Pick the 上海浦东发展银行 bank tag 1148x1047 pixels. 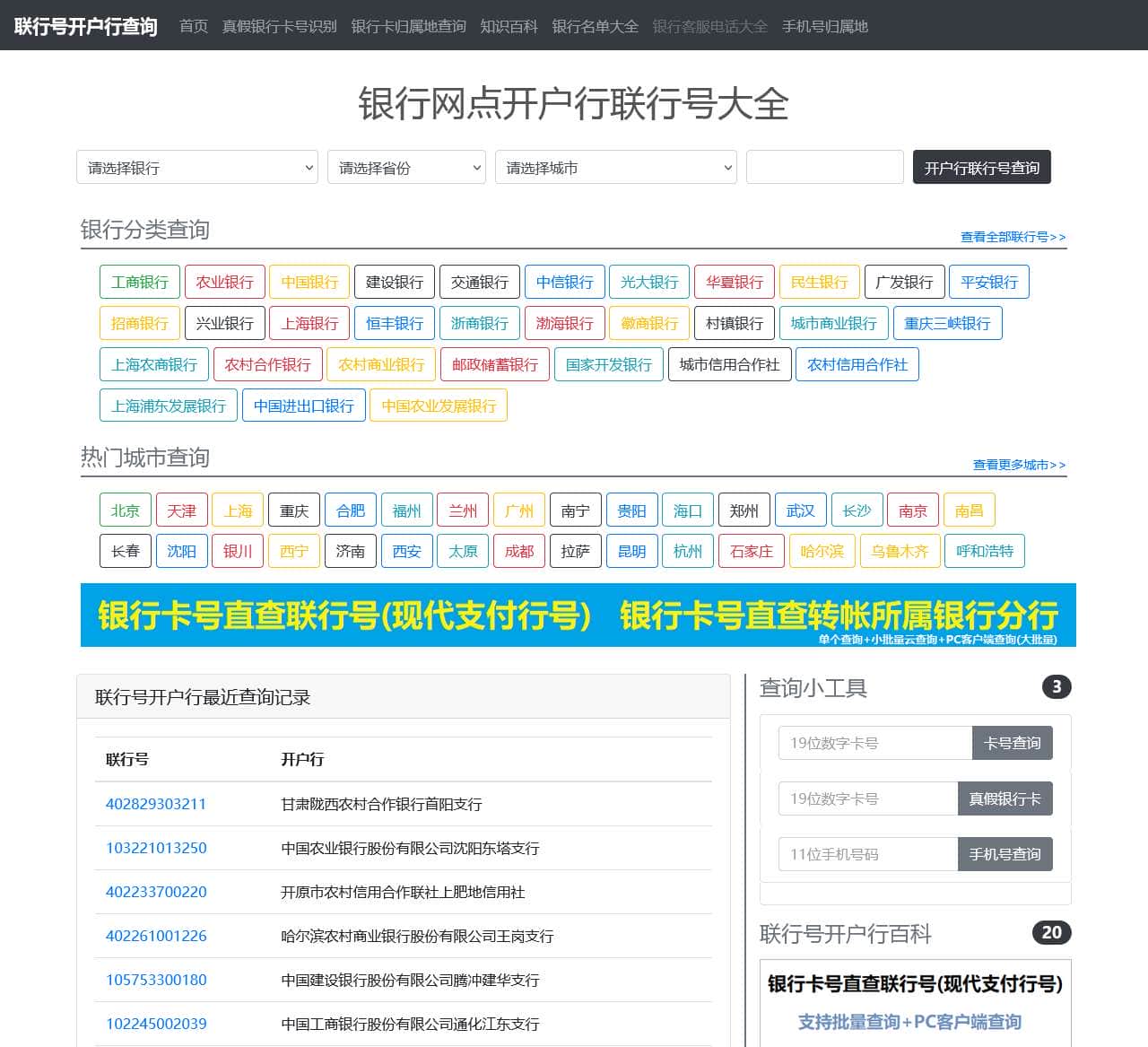pyautogui.click(x=169, y=406)
